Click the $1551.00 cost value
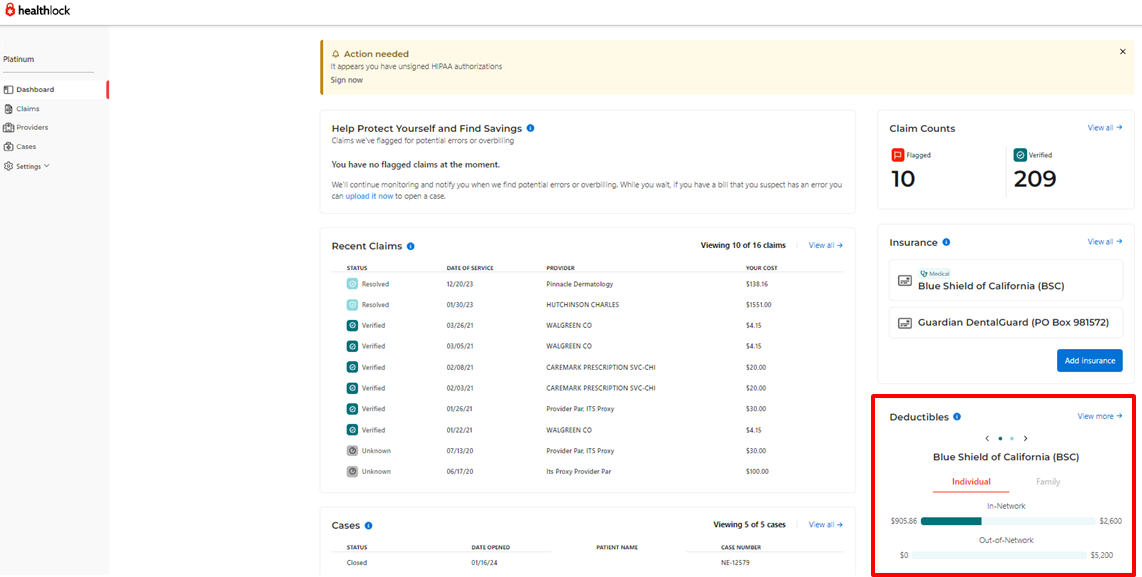Screen dimensions: 1142x577 [x=758, y=305]
